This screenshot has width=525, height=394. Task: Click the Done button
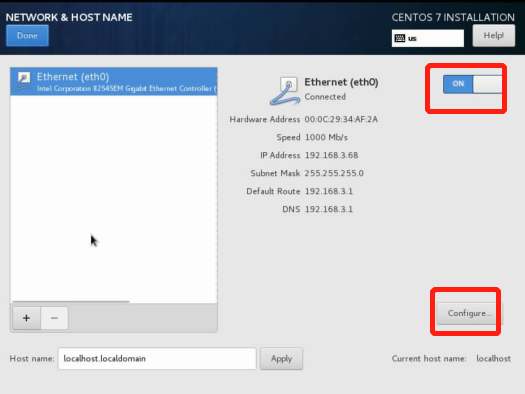point(27,35)
